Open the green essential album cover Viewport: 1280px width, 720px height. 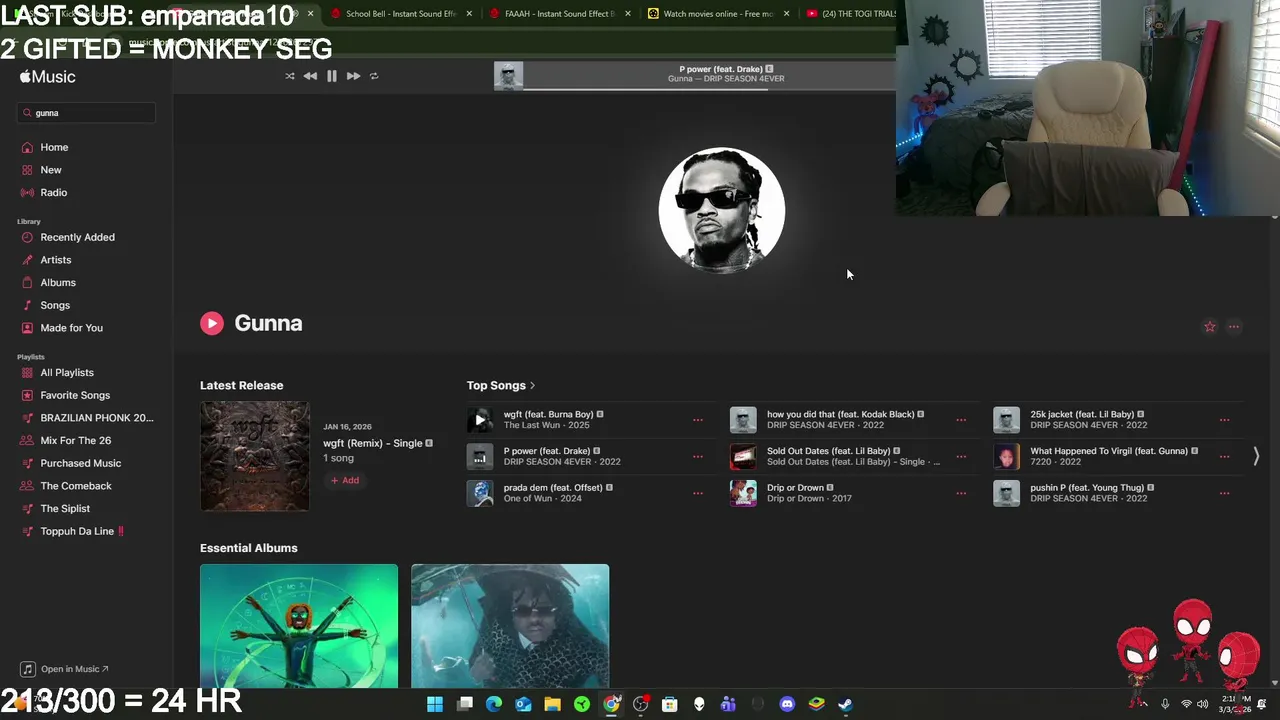(299, 626)
